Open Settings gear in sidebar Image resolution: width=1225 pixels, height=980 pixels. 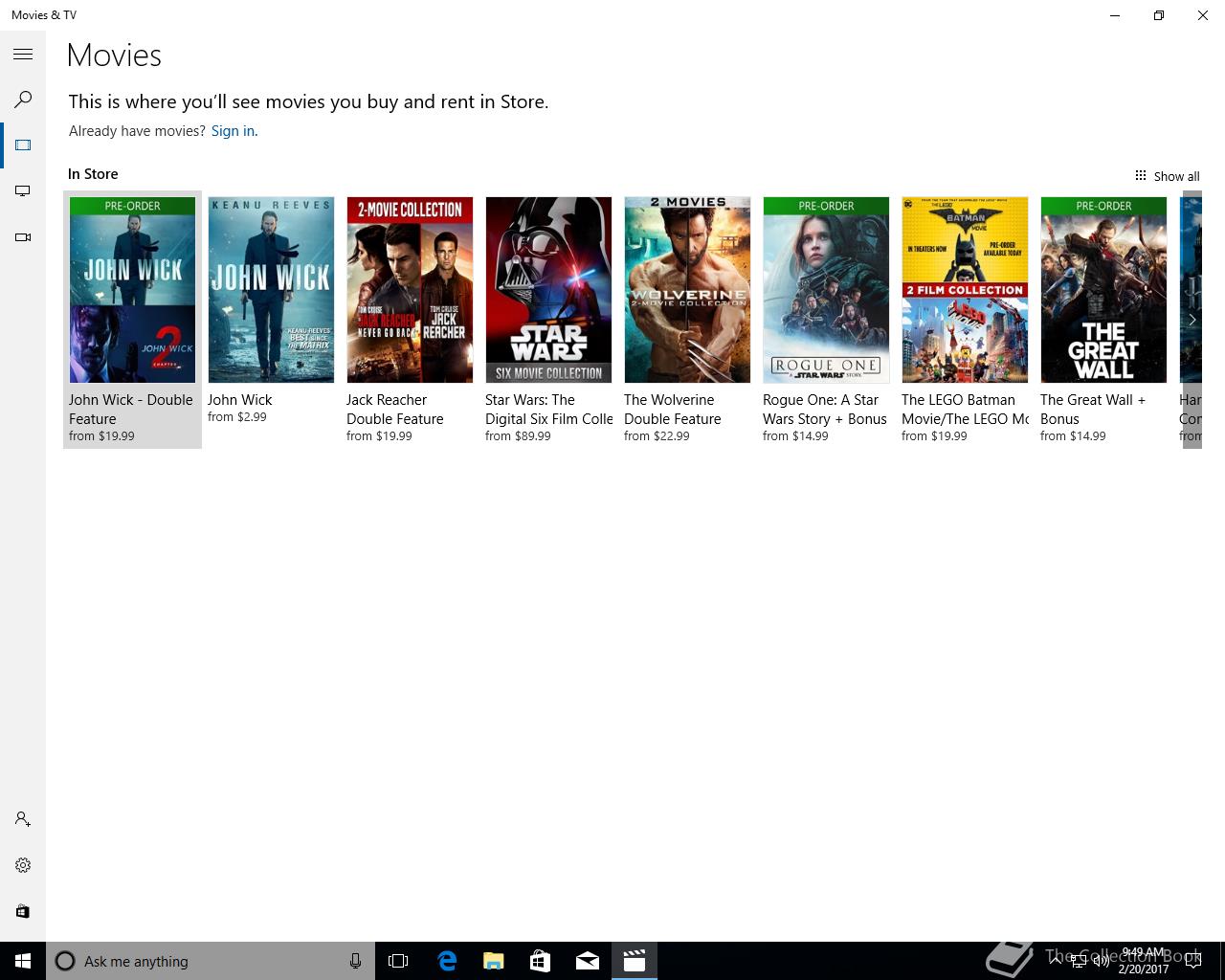pyautogui.click(x=23, y=865)
